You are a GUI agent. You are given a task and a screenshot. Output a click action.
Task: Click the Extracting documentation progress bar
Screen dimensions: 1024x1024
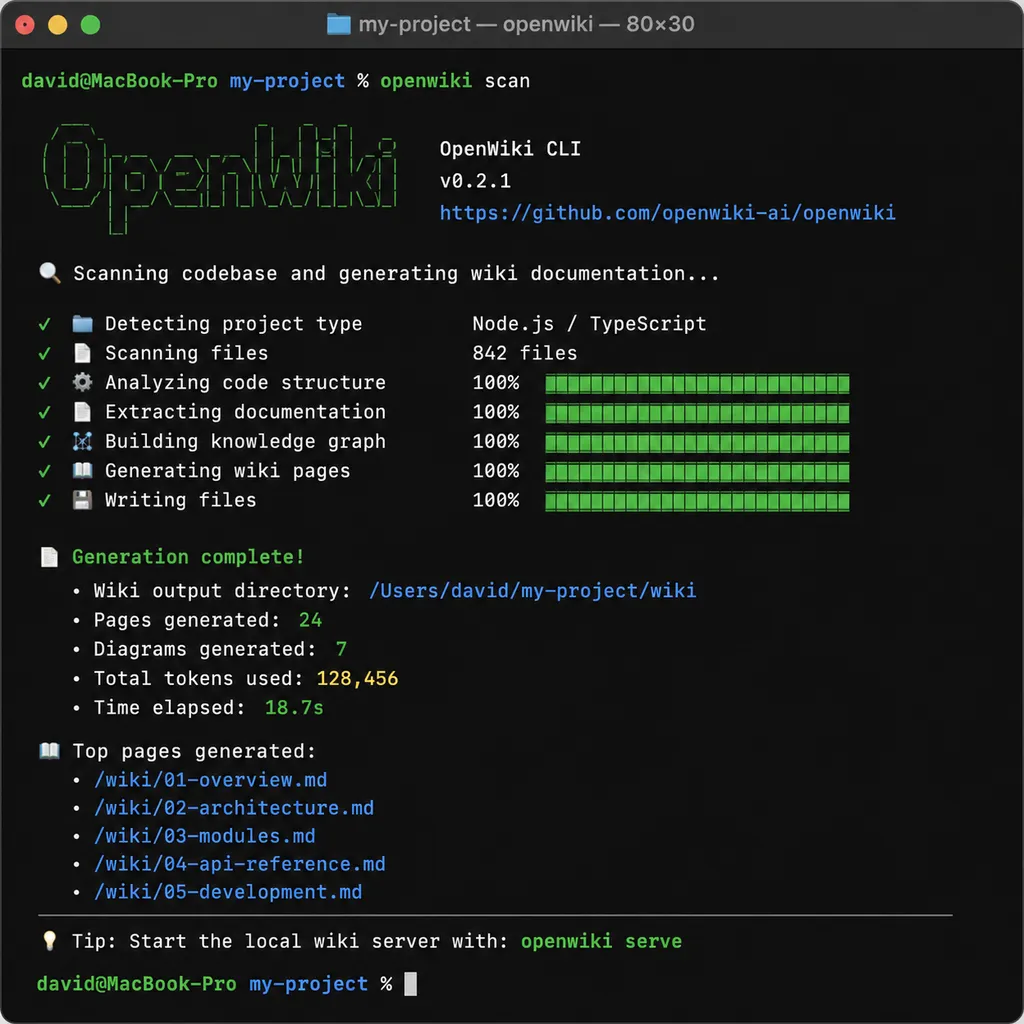[x=697, y=413]
